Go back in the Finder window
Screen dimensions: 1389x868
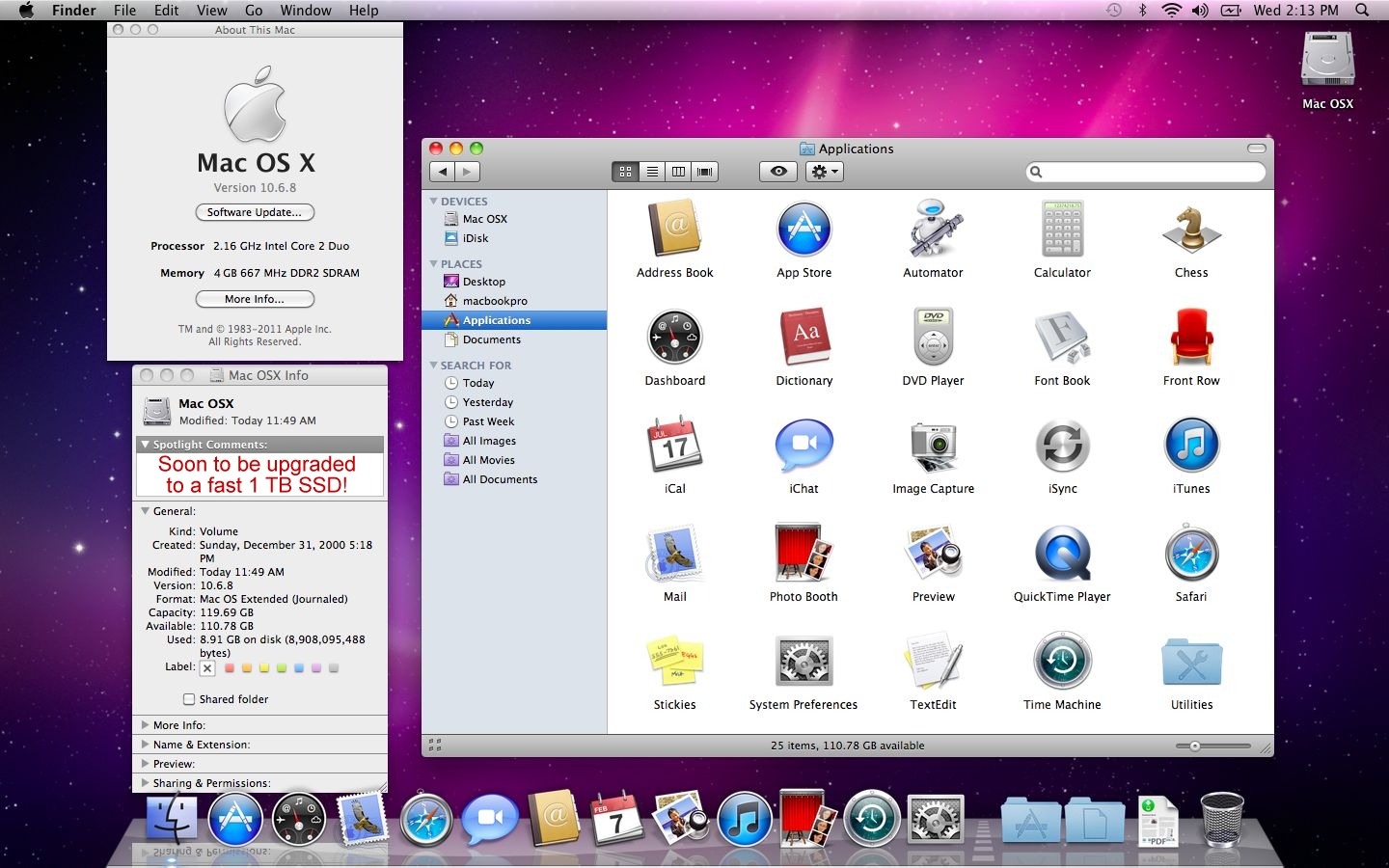point(442,172)
